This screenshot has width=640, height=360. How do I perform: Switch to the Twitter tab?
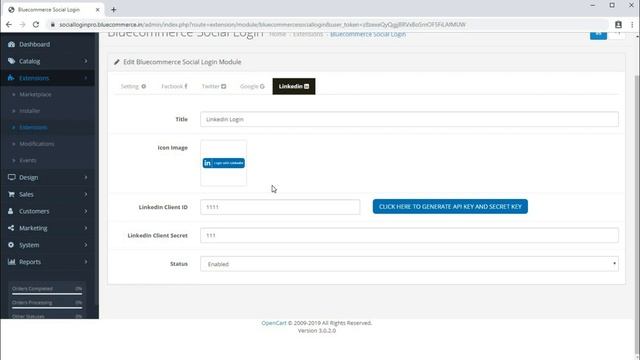[214, 86]
